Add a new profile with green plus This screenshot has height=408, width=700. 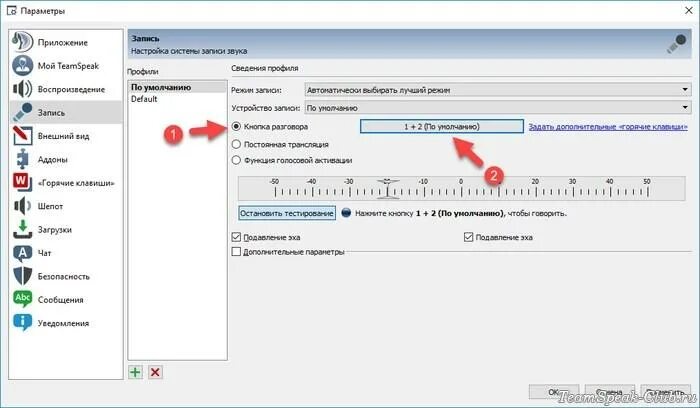point(135,372)
